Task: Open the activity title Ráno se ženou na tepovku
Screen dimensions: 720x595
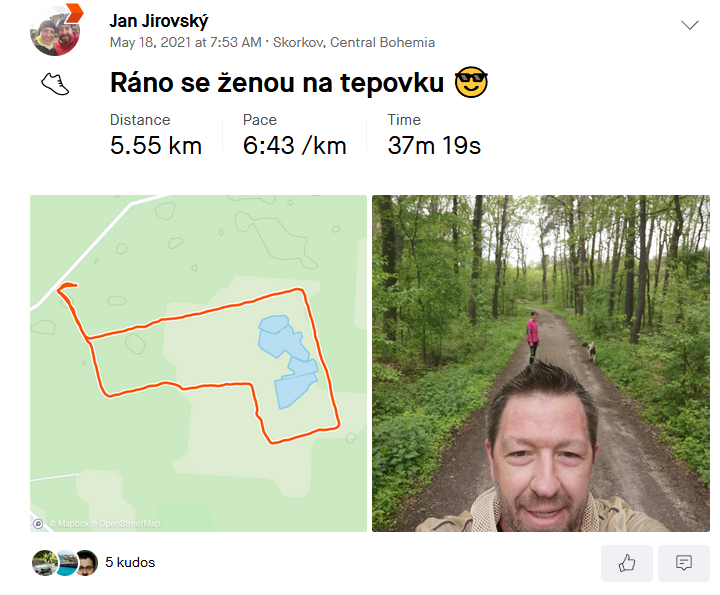Action: coord(277,83)
